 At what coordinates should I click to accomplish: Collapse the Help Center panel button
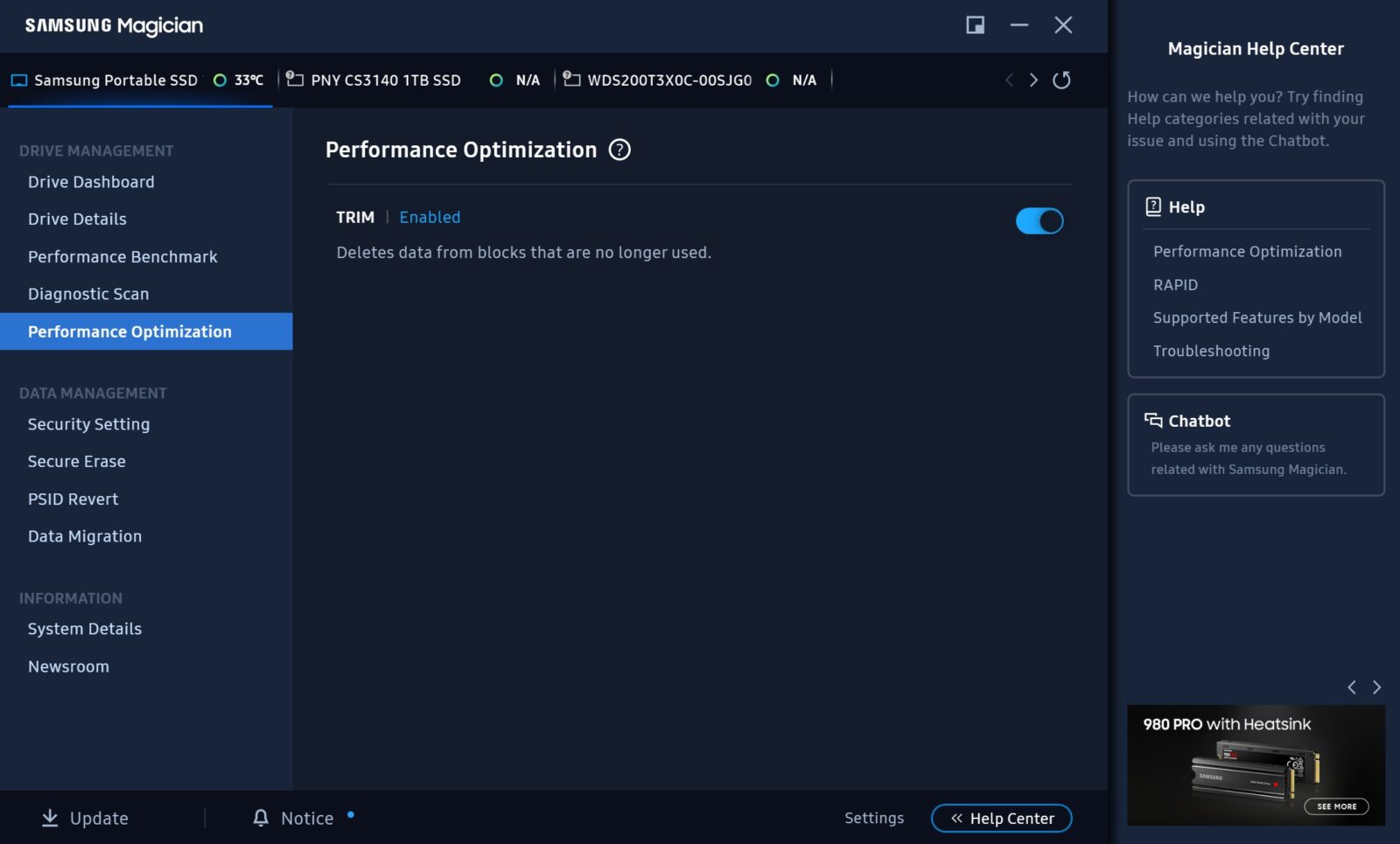pyautogui.click(x=1001, y=819)
